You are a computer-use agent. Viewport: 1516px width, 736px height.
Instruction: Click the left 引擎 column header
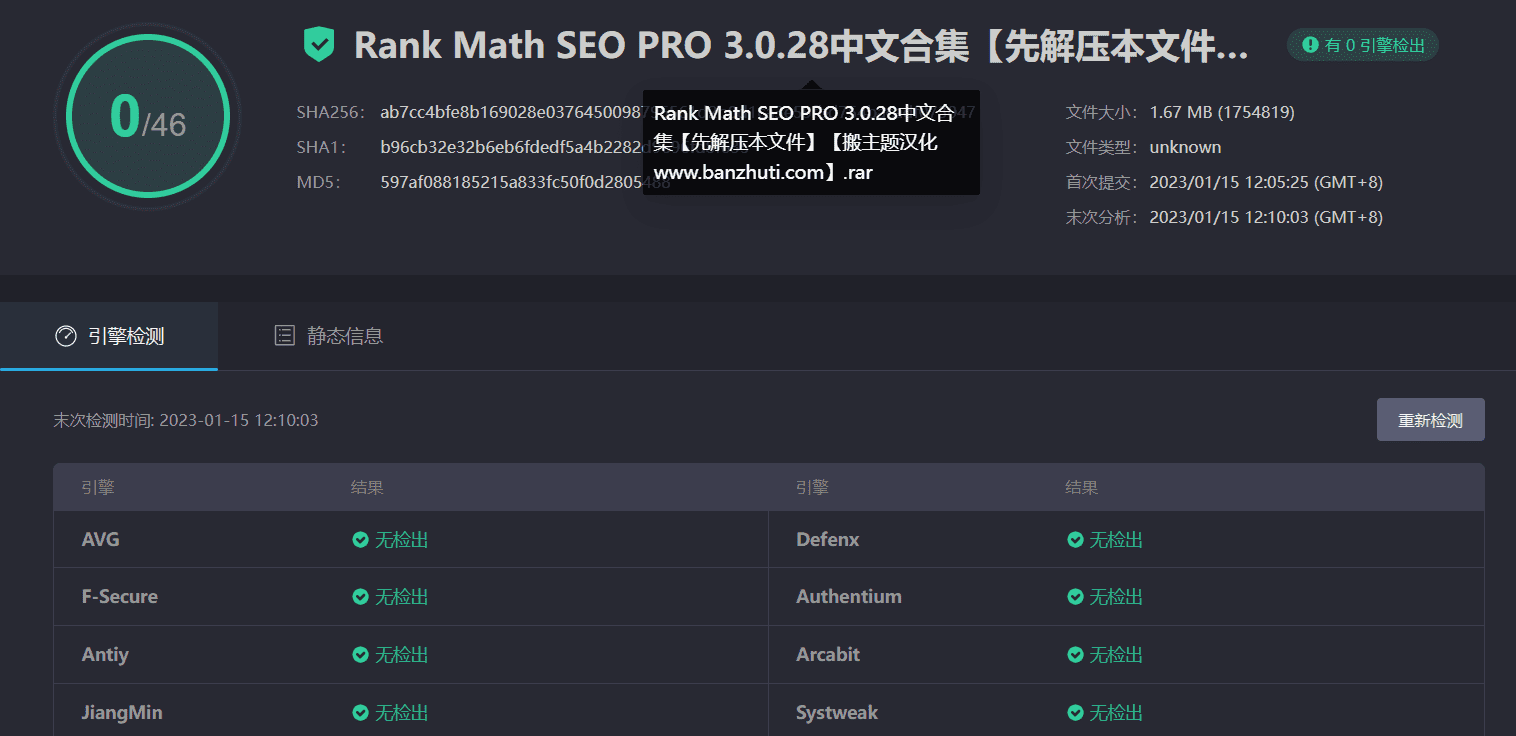point(98,488)
